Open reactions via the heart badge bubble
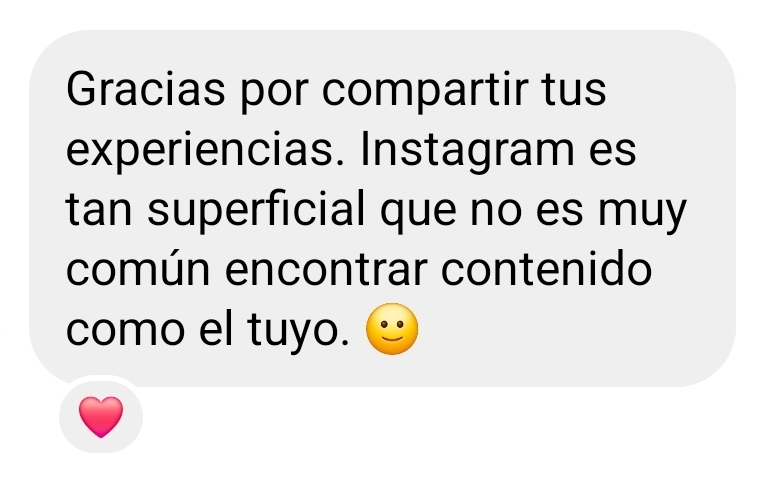Image resolution: width=770 pixels, height=477 pixels. (101, 416)
